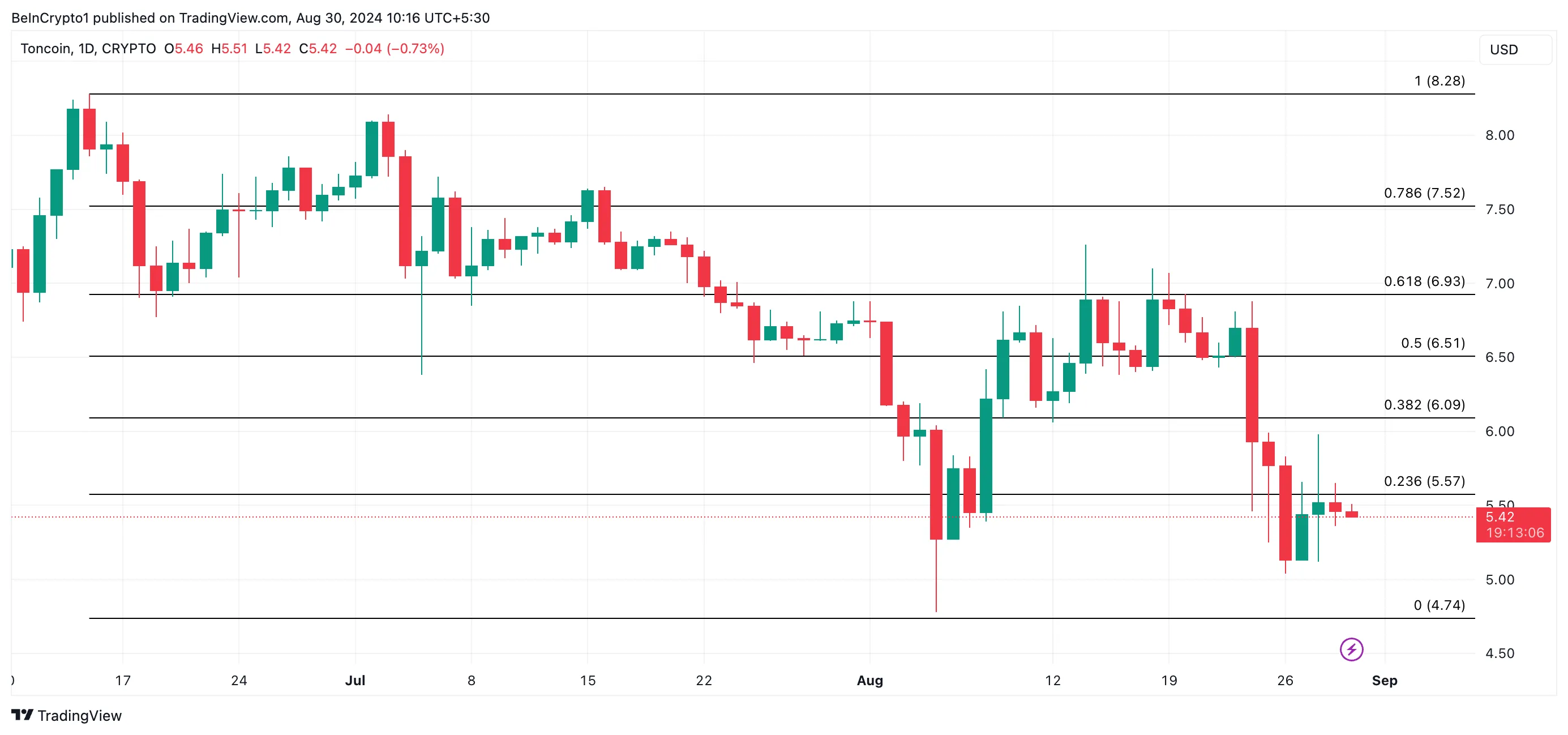
Task: Click the 8.00 price axis label
Action: click(1499, 135)
